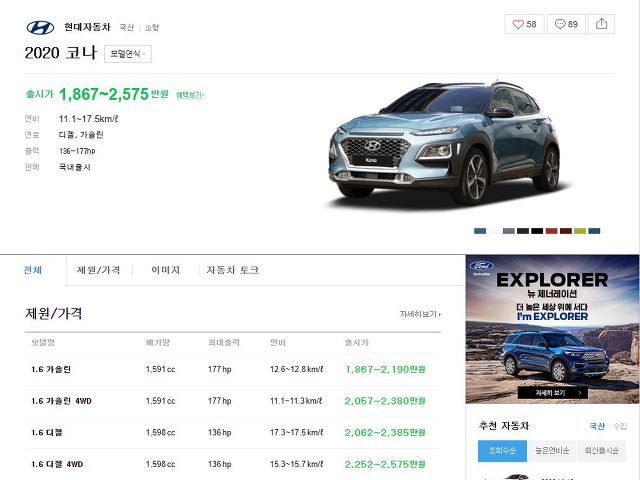Click 자세히 보기 button in Explorer ad
Image resolution: width=640 pixels, height=480 pixels.
point(553,393)
